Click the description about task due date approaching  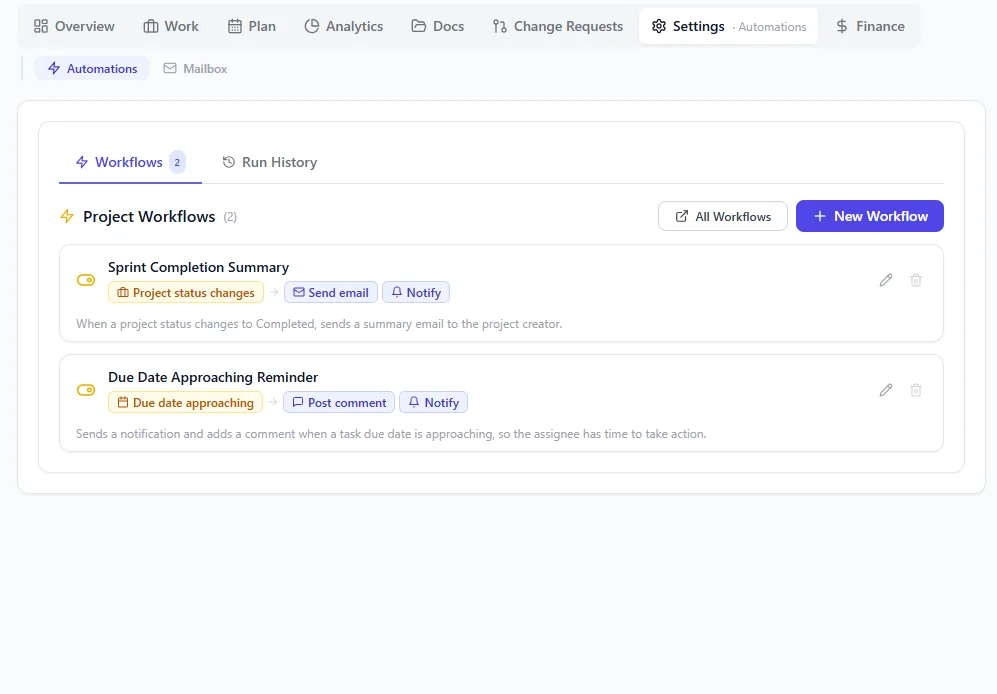(x=391, y=434)
